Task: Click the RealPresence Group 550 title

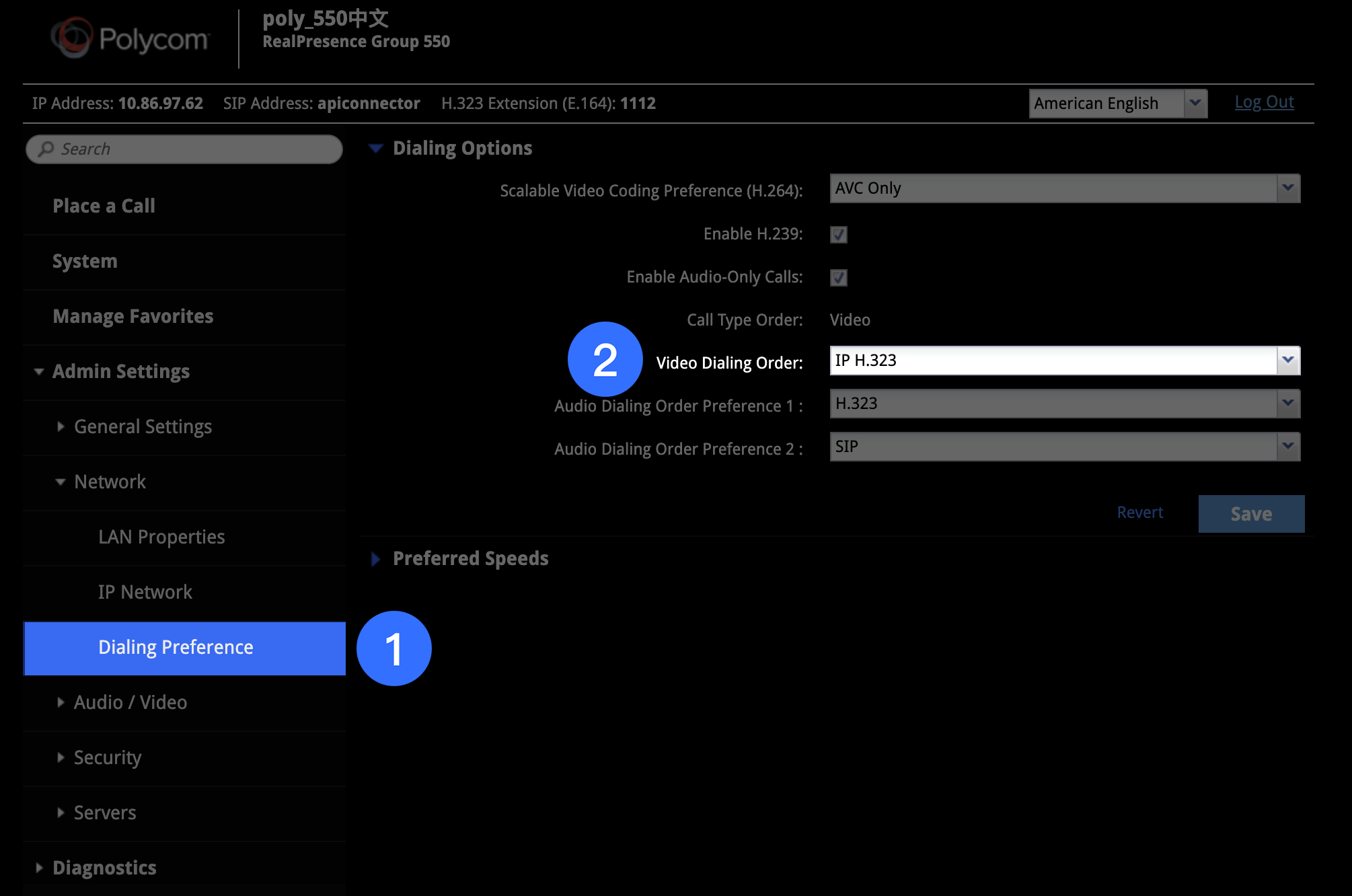Action: pos(356,42)
